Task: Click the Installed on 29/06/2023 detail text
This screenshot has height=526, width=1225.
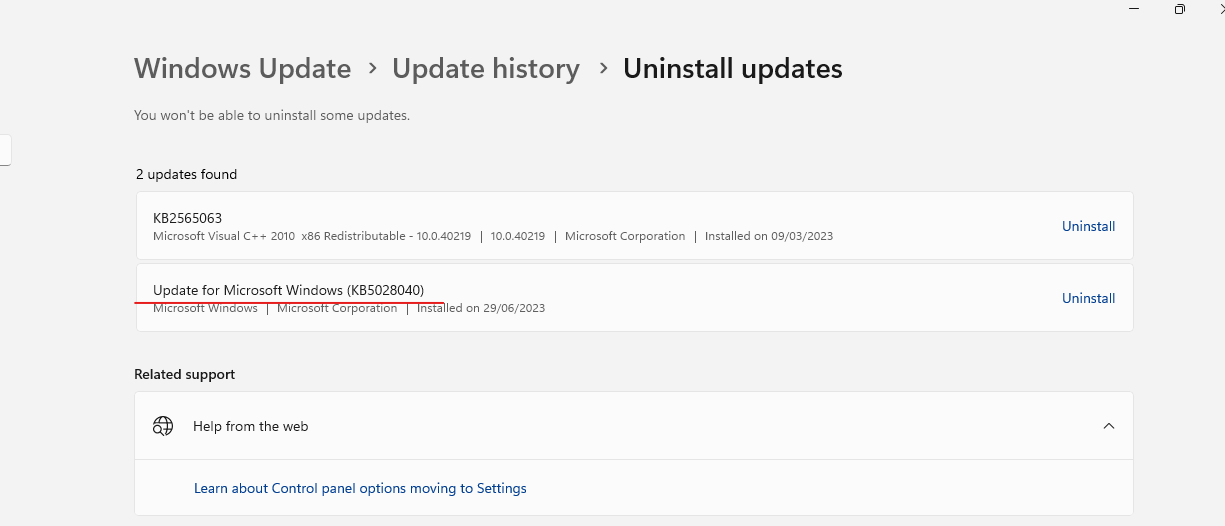Action: tap(481, 308)
